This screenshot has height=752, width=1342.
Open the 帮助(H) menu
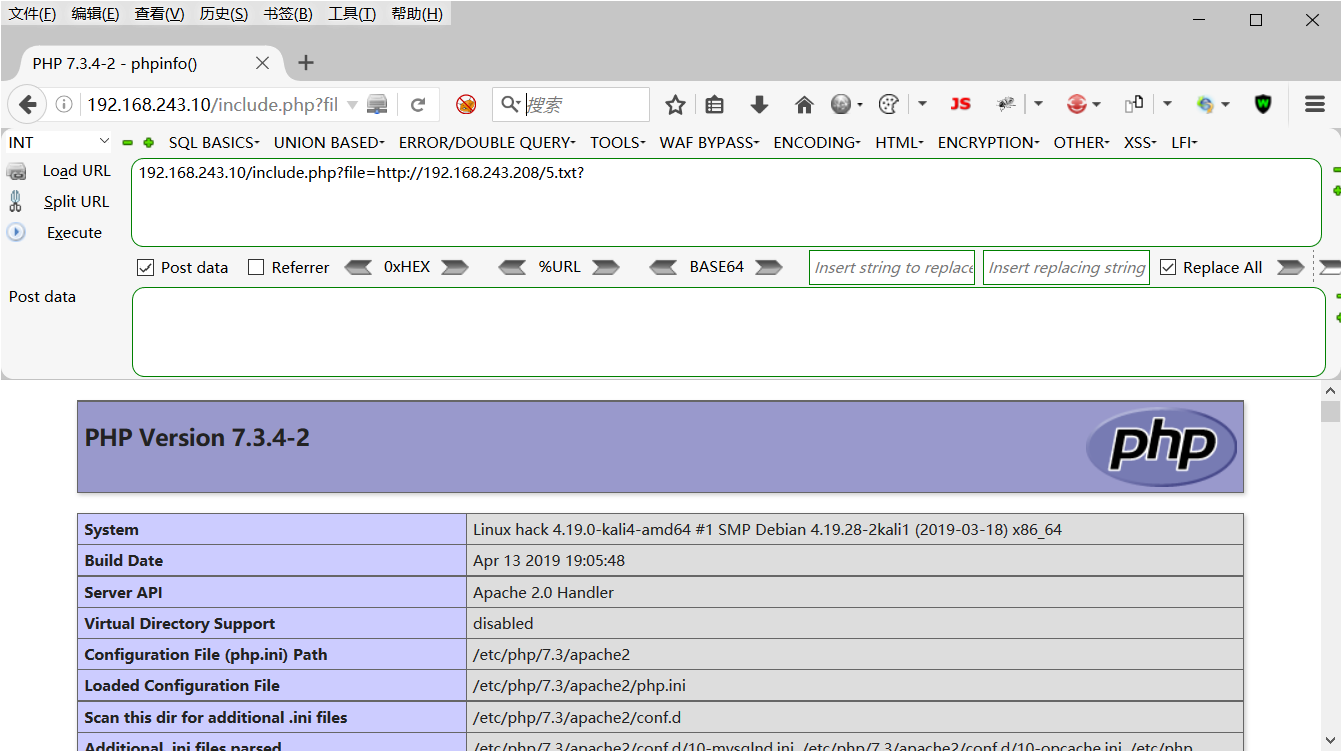pos(417,14)
